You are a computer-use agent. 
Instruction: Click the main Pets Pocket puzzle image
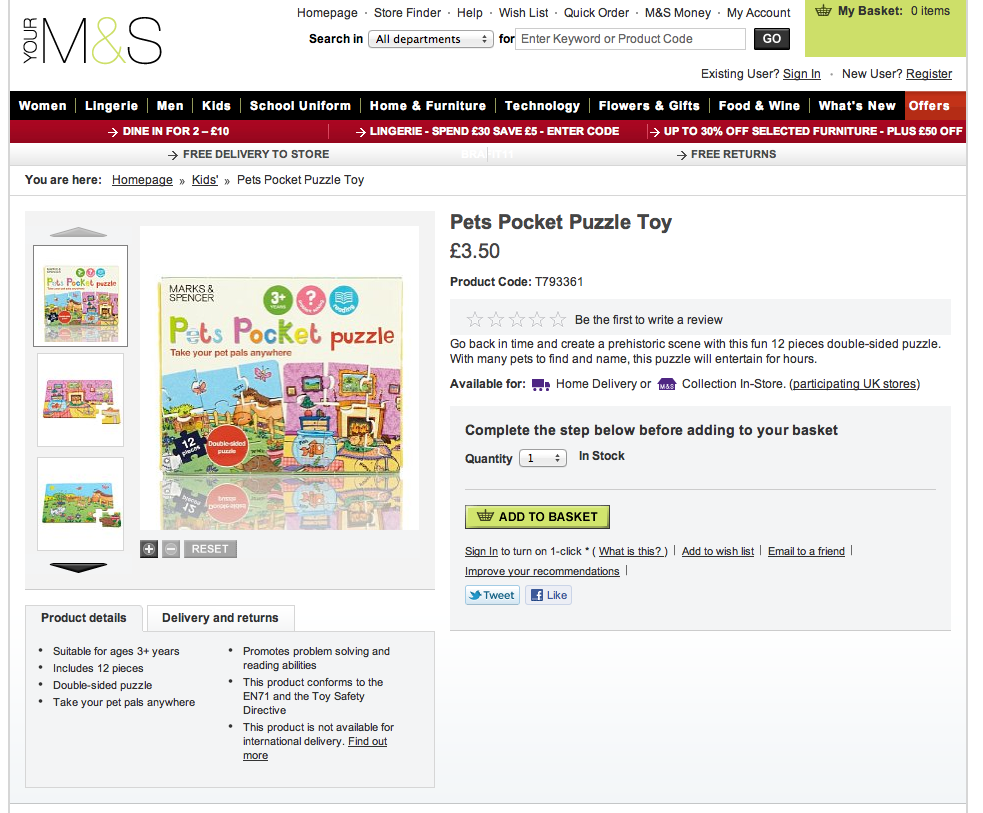coord(280,378)
